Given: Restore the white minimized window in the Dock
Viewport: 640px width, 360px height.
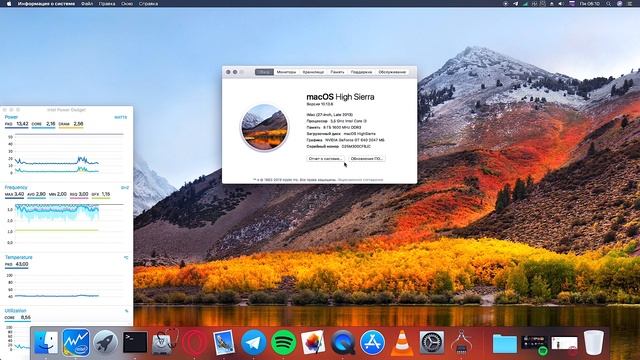Looking at the screenshot, I should [564, 343].
